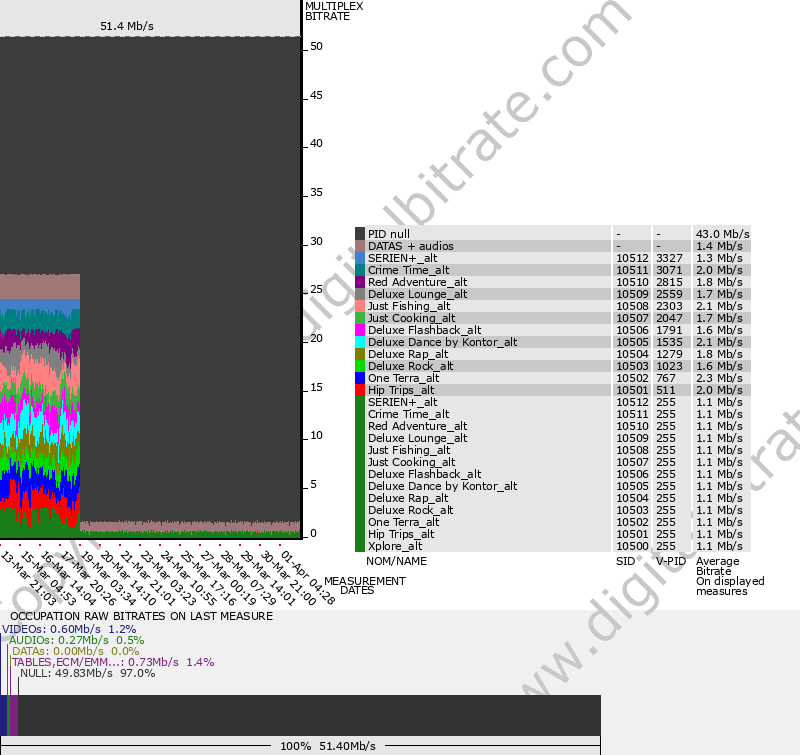This screenshot has width=800, height=755.
Task: Select the olive swatch for Deluxe Rap_alt 1279
Action: click(360, 354)
